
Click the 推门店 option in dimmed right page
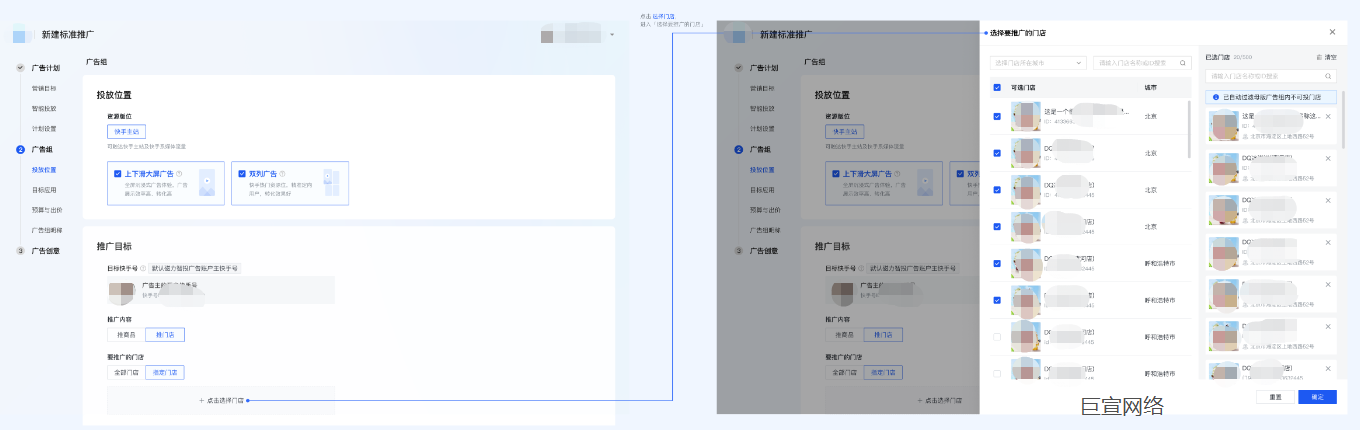882,334
